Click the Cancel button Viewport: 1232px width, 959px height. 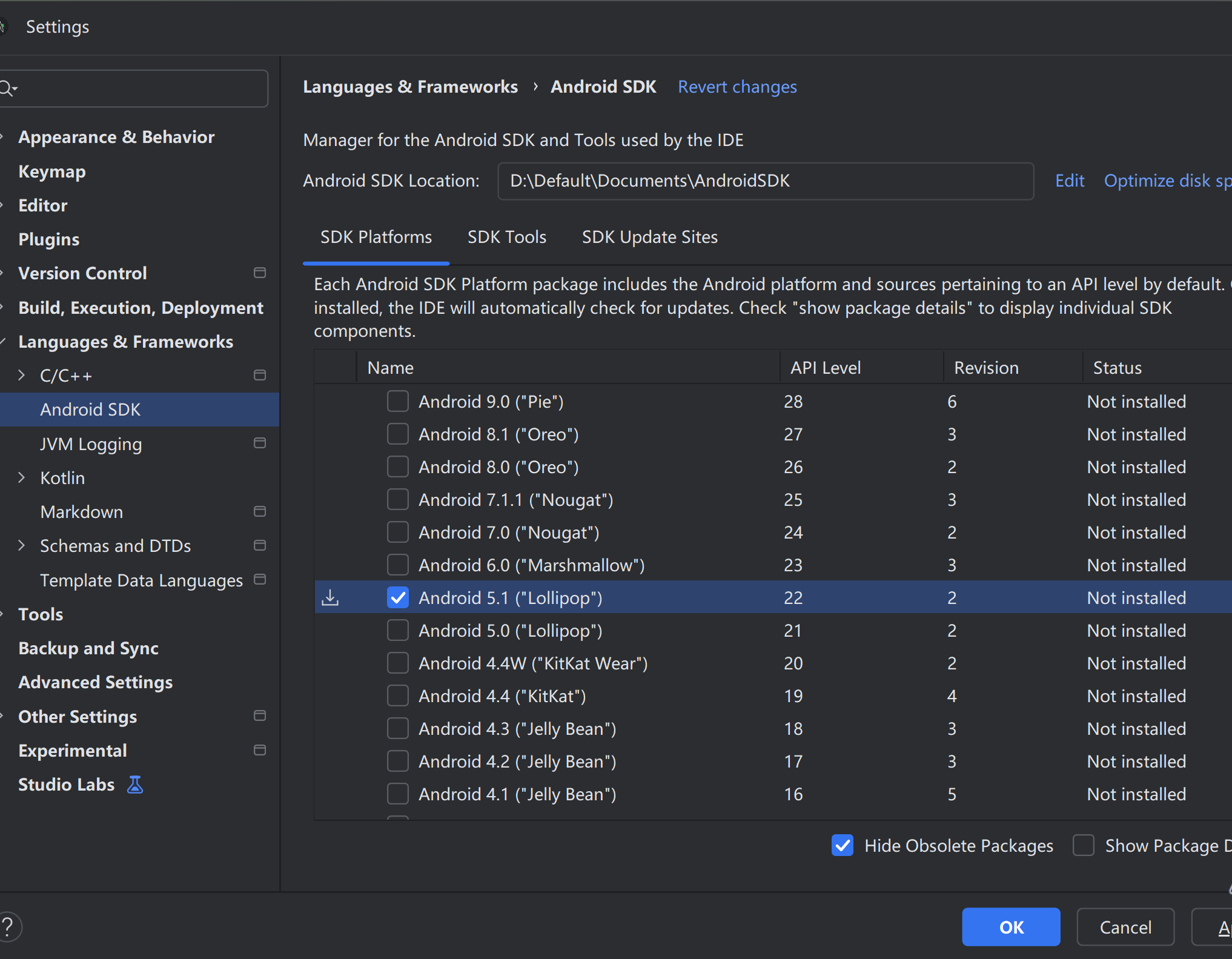pos(1125,927)
